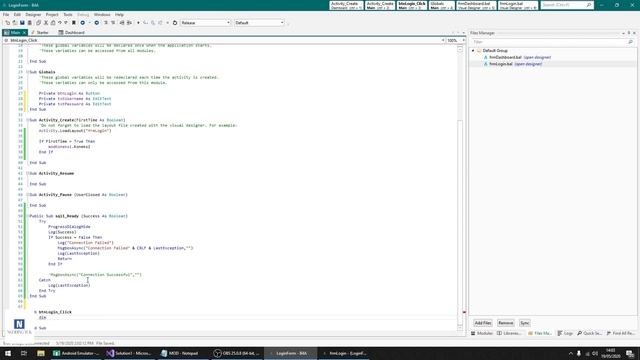Viewport: 640px width, 360px height.
Task: Click the Navigate forward round icon
Action: point(97,23)
